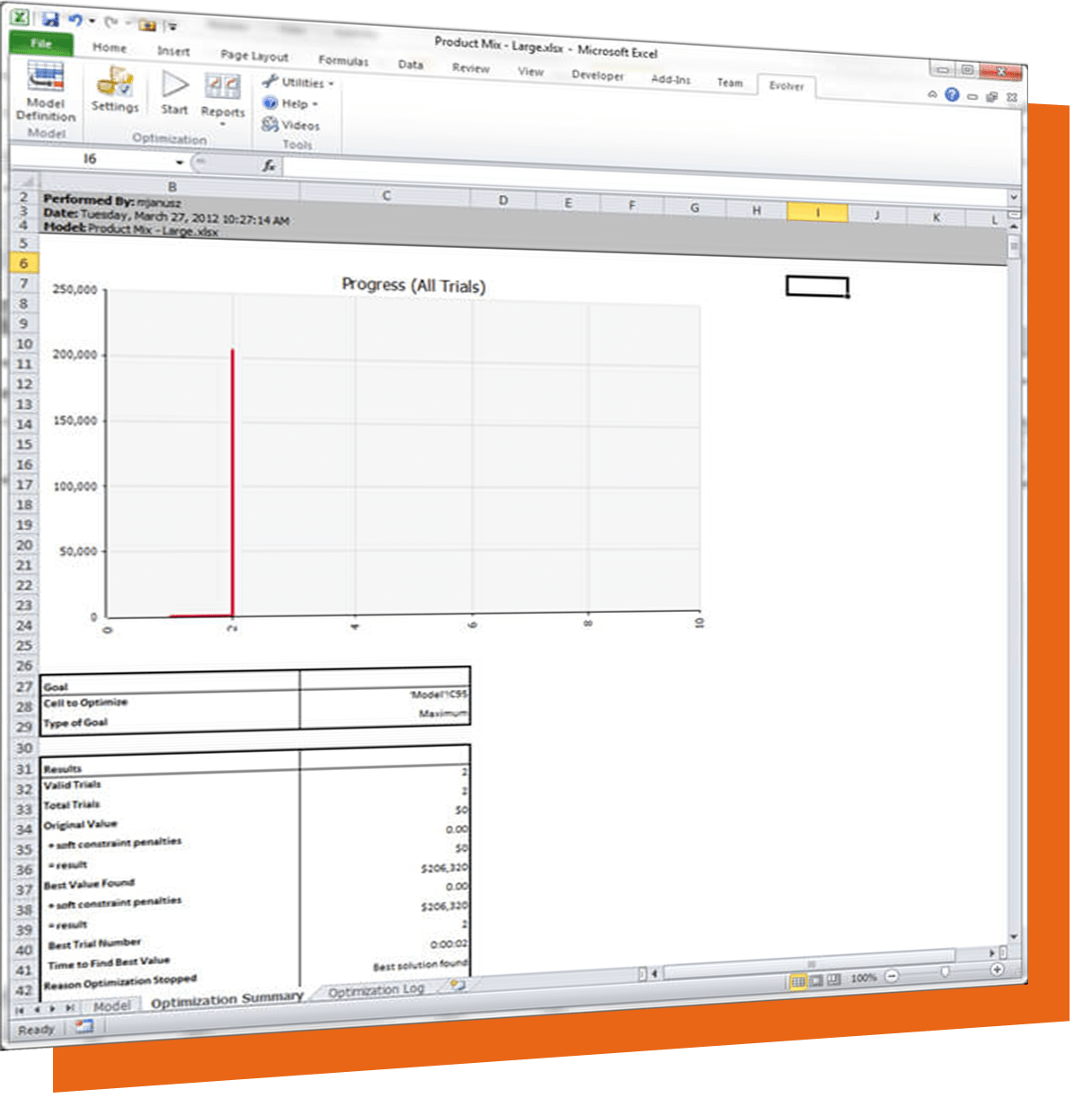Screen dimensions: 1092x1107
Task: Open the Optimization Log sheet tab
Action: pyautogui.click(x=376, y=990)
